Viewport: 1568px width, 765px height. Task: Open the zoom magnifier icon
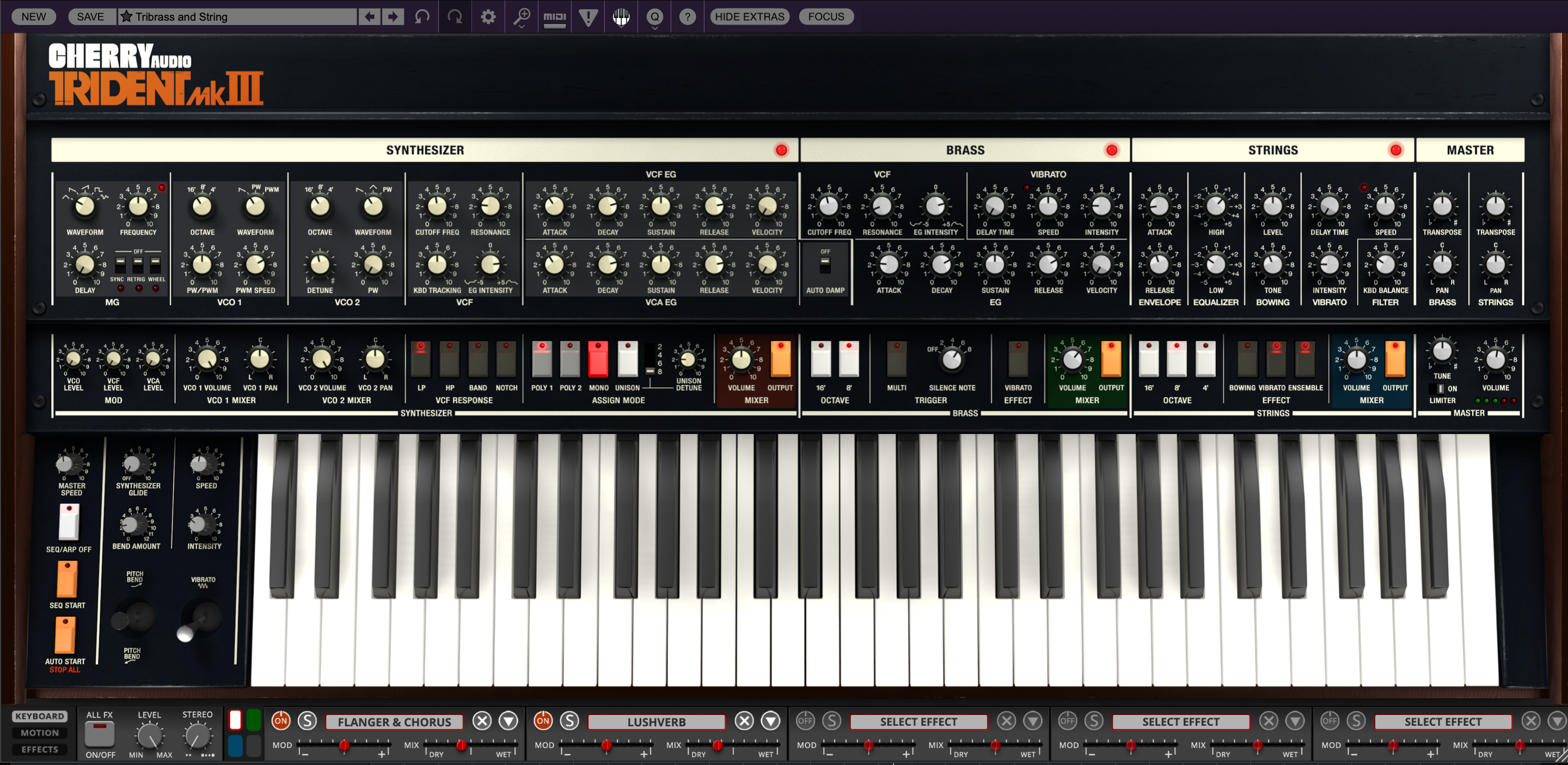click(x=522, y=16)
